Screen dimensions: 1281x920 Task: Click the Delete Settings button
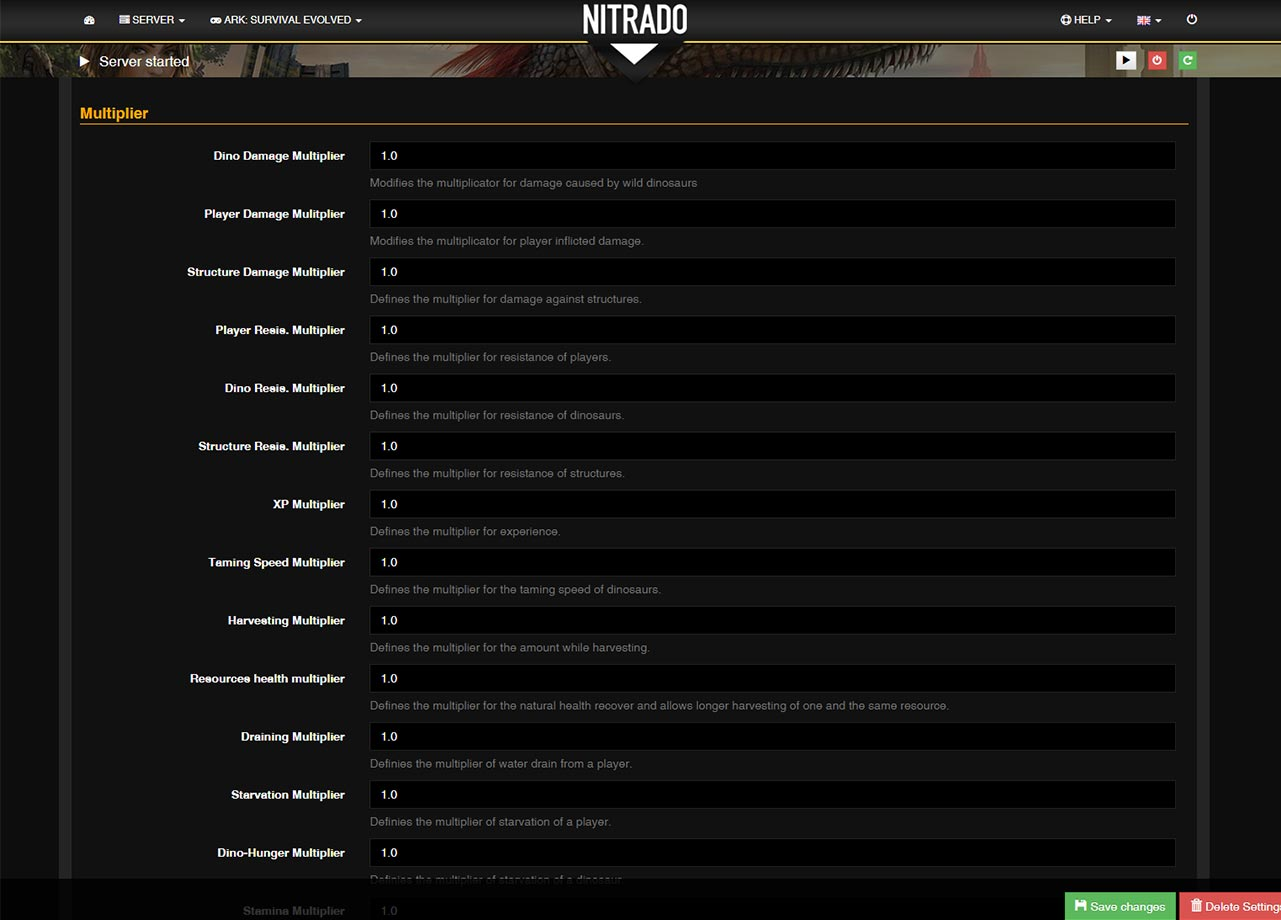[x=1230, y=906]
